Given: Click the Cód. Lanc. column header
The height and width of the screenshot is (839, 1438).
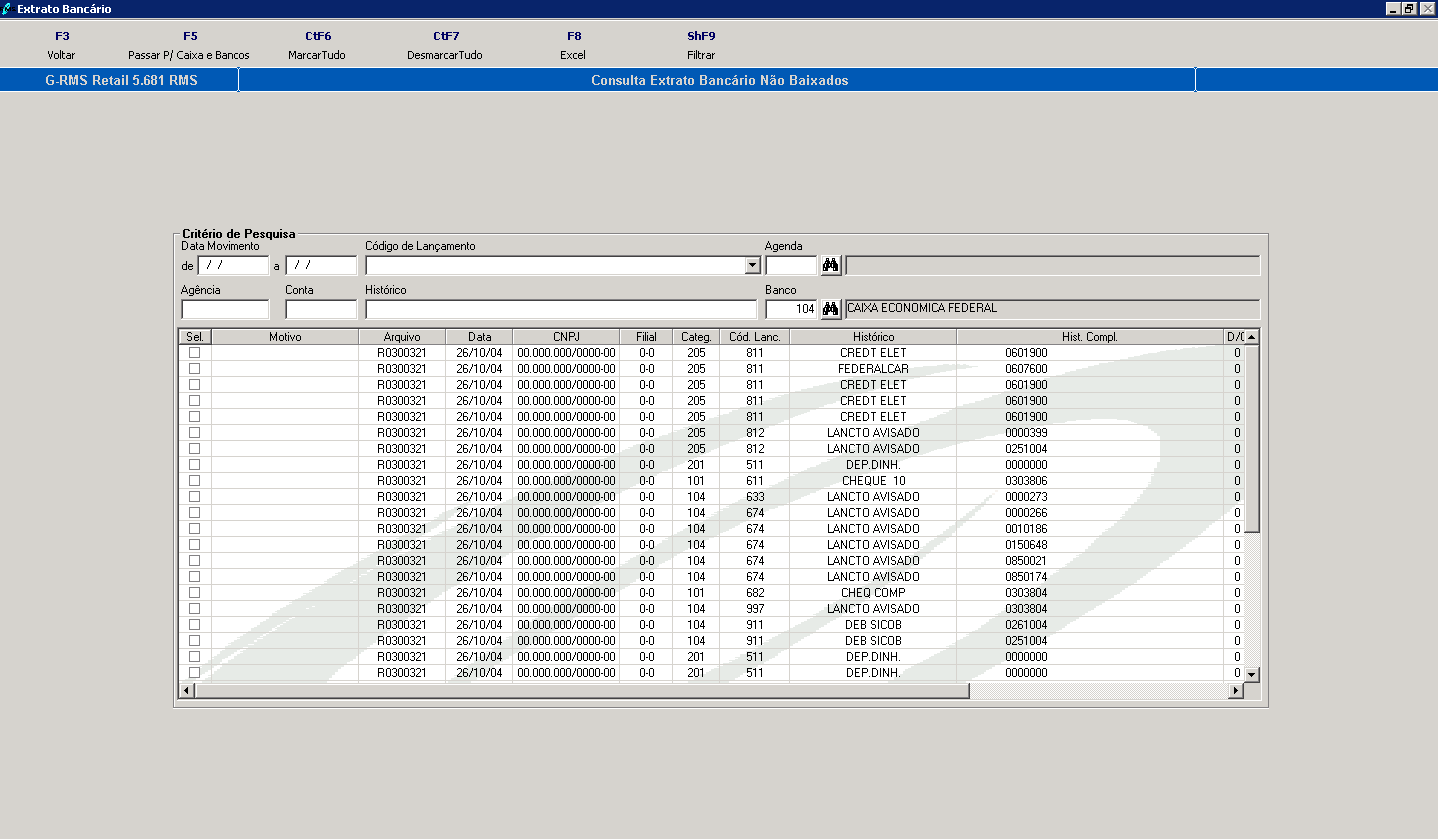Looking at the screenshot, I should click(754, 337).
